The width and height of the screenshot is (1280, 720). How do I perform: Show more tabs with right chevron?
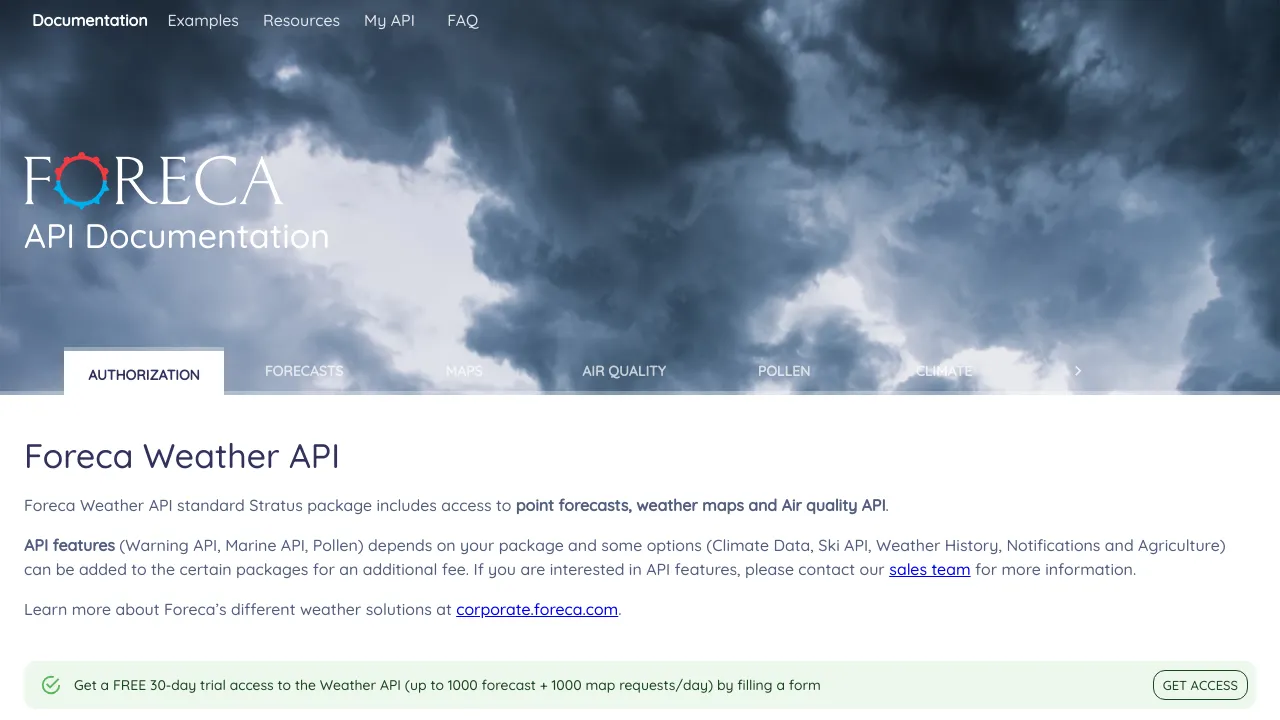pyautogui.click(x=1078, y=371)
